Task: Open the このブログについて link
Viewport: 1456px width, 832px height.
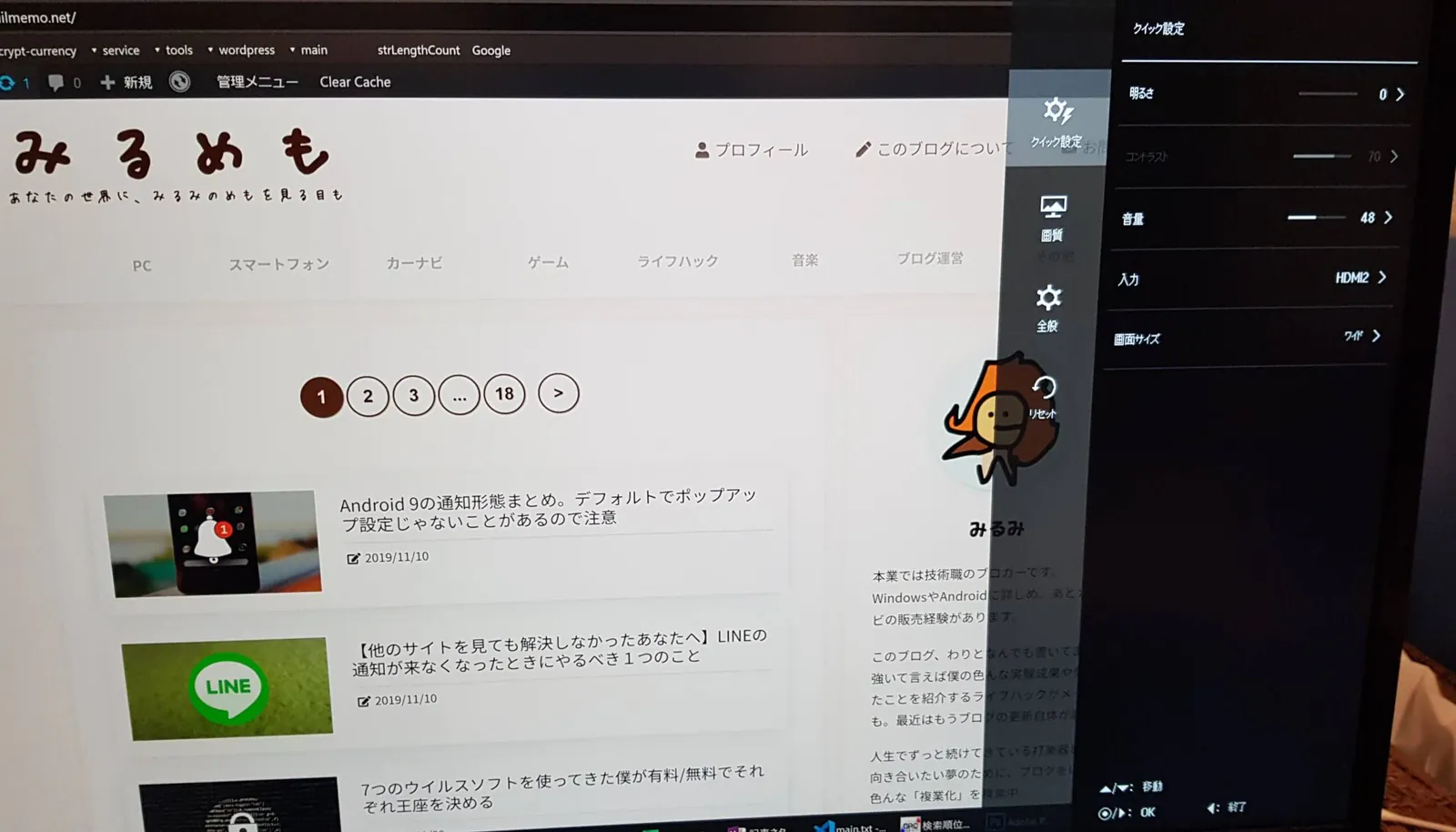Action: (x=934, y=148)
